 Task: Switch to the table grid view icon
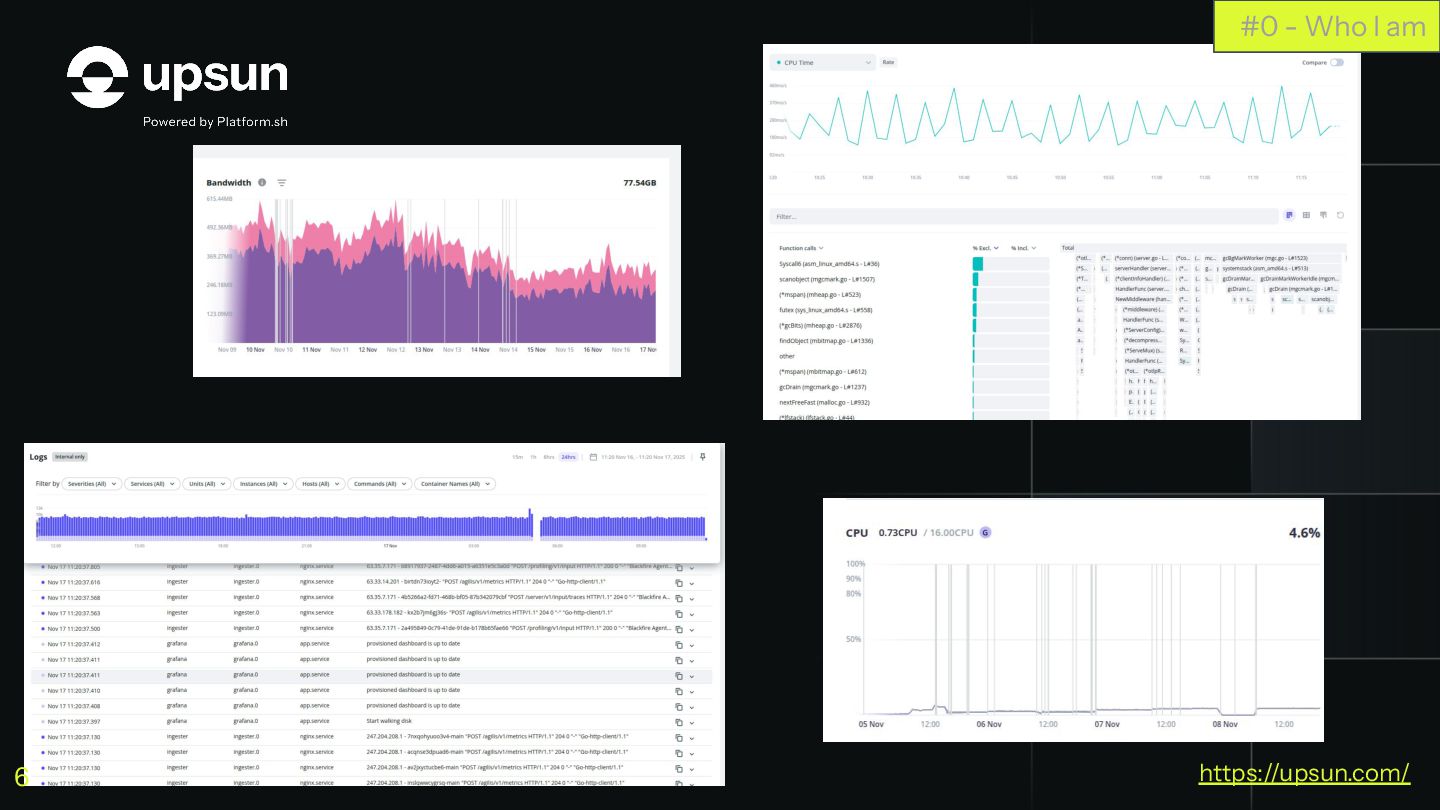[1307, 215]
